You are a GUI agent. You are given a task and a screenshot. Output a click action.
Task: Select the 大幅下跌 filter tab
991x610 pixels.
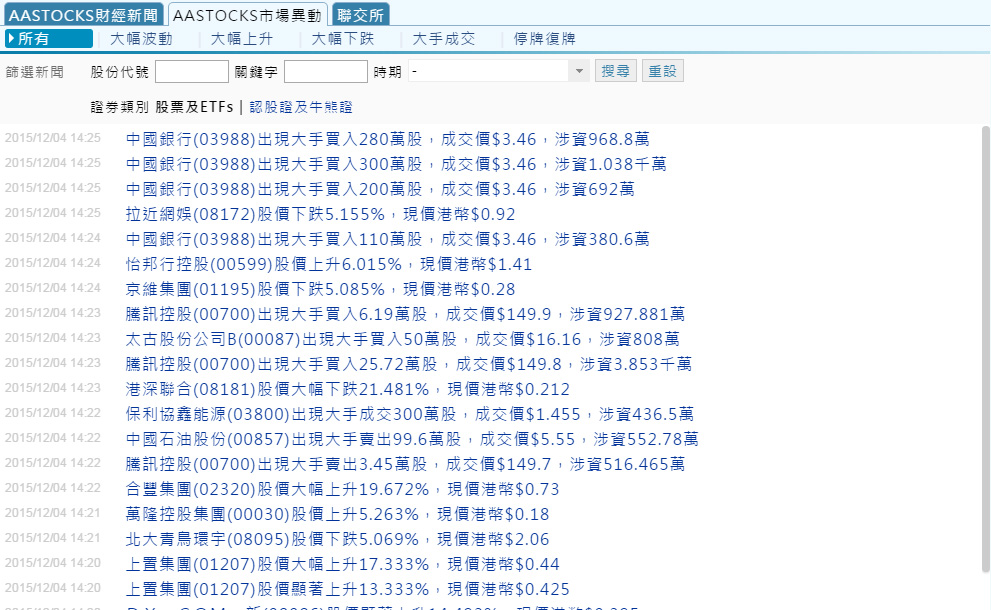(343, 39)
